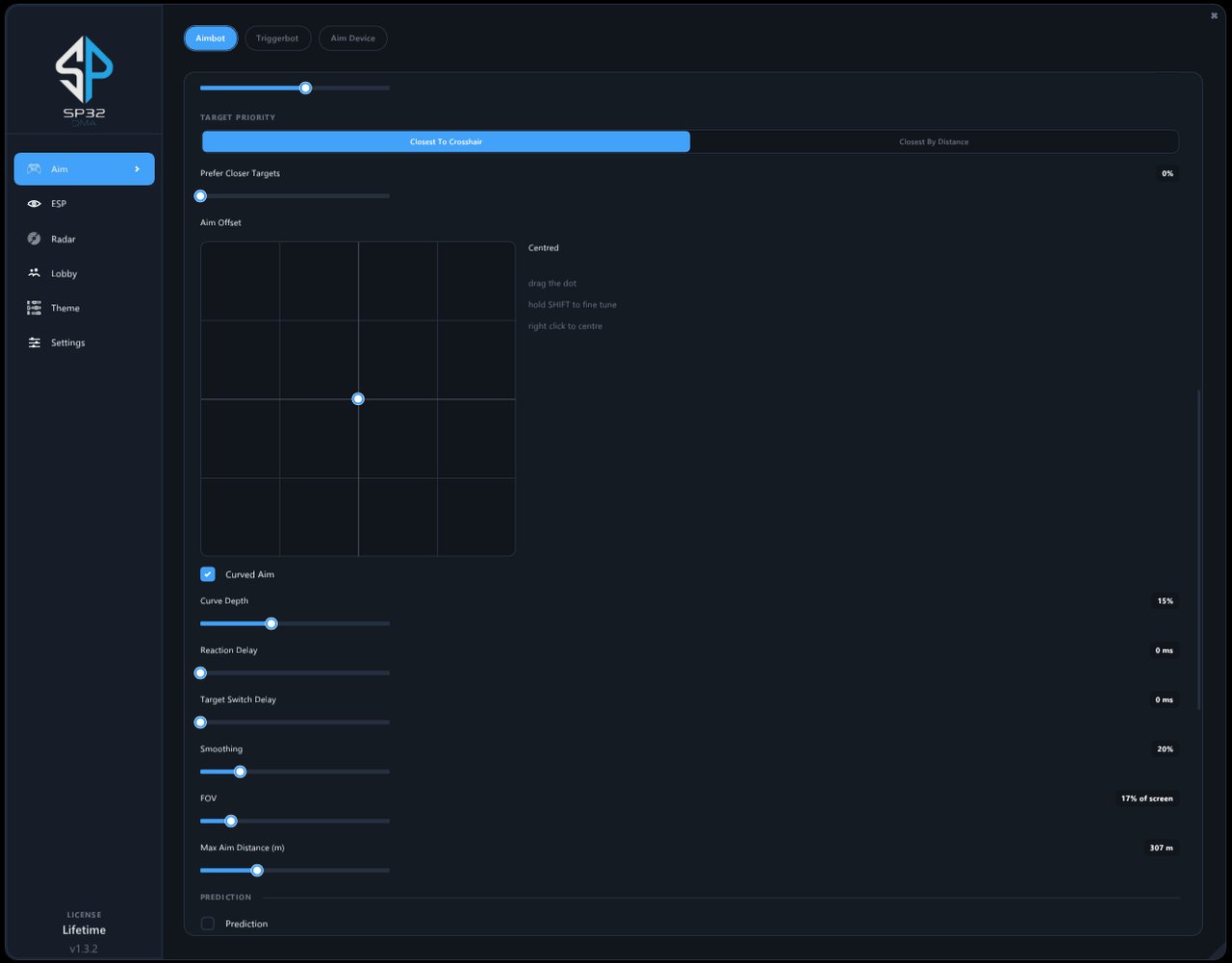Click the vertical scrollbar of the settings panel

(x=1198, y=550)
